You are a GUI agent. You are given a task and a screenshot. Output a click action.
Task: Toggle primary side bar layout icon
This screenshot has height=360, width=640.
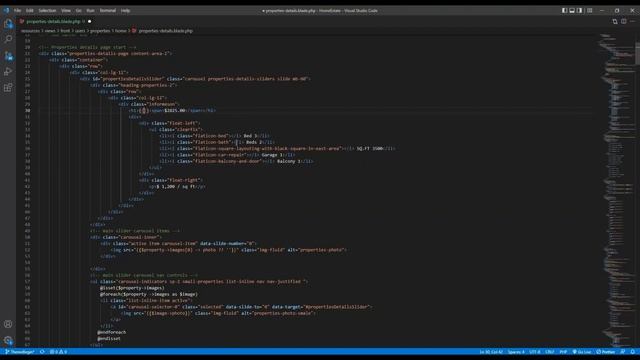tap(564, 10)
